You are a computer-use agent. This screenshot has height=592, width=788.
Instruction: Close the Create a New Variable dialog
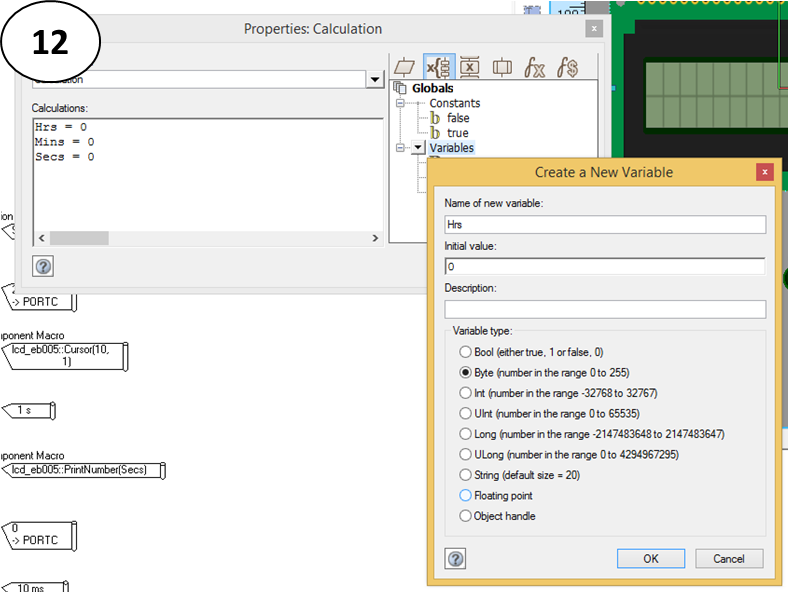[x=765, y=172]
